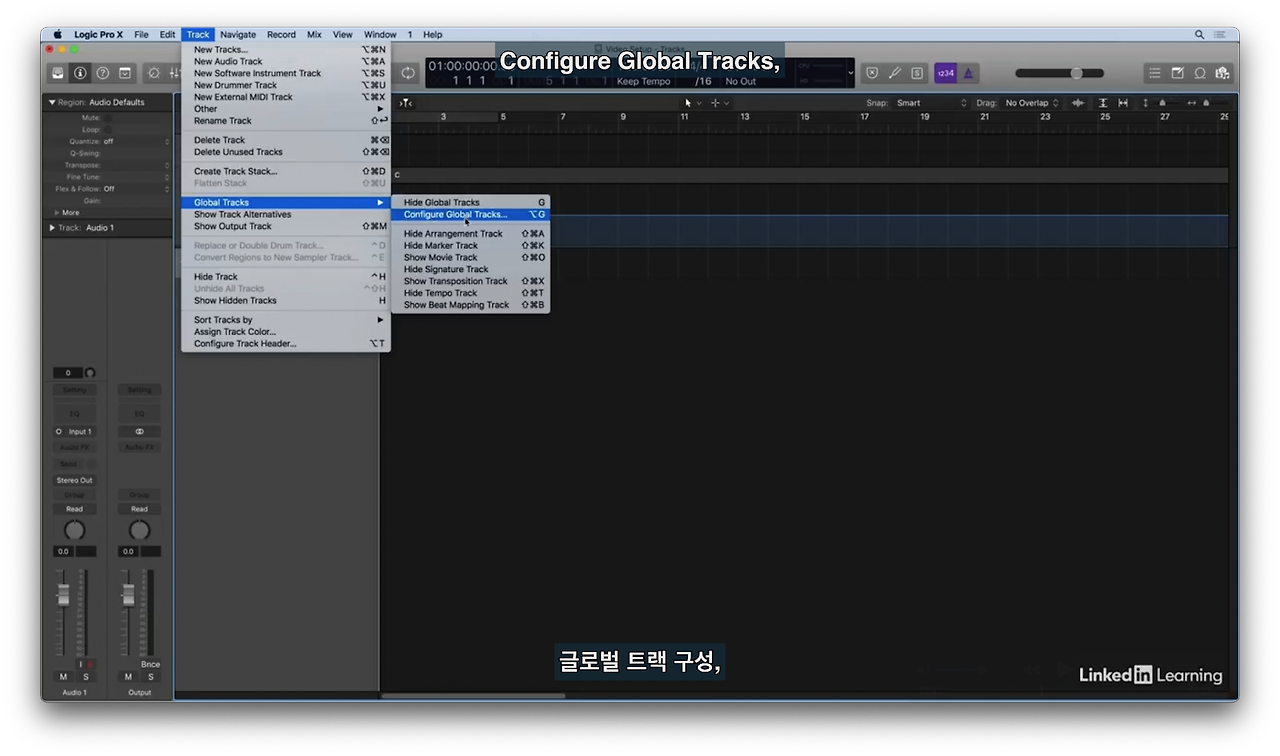
Task: Select Show Transposition Track
Action: [470, 281]
